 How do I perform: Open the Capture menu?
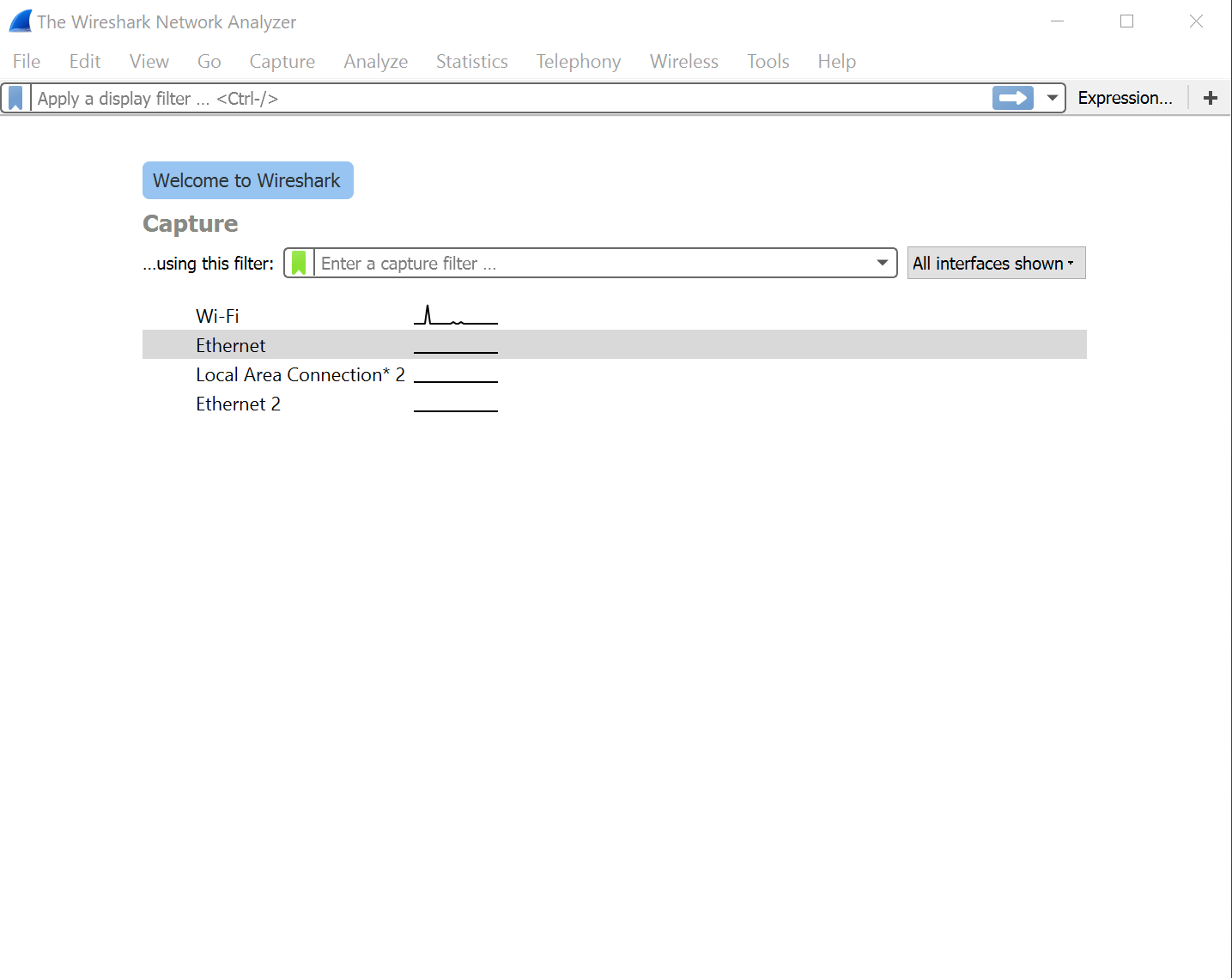282,61
